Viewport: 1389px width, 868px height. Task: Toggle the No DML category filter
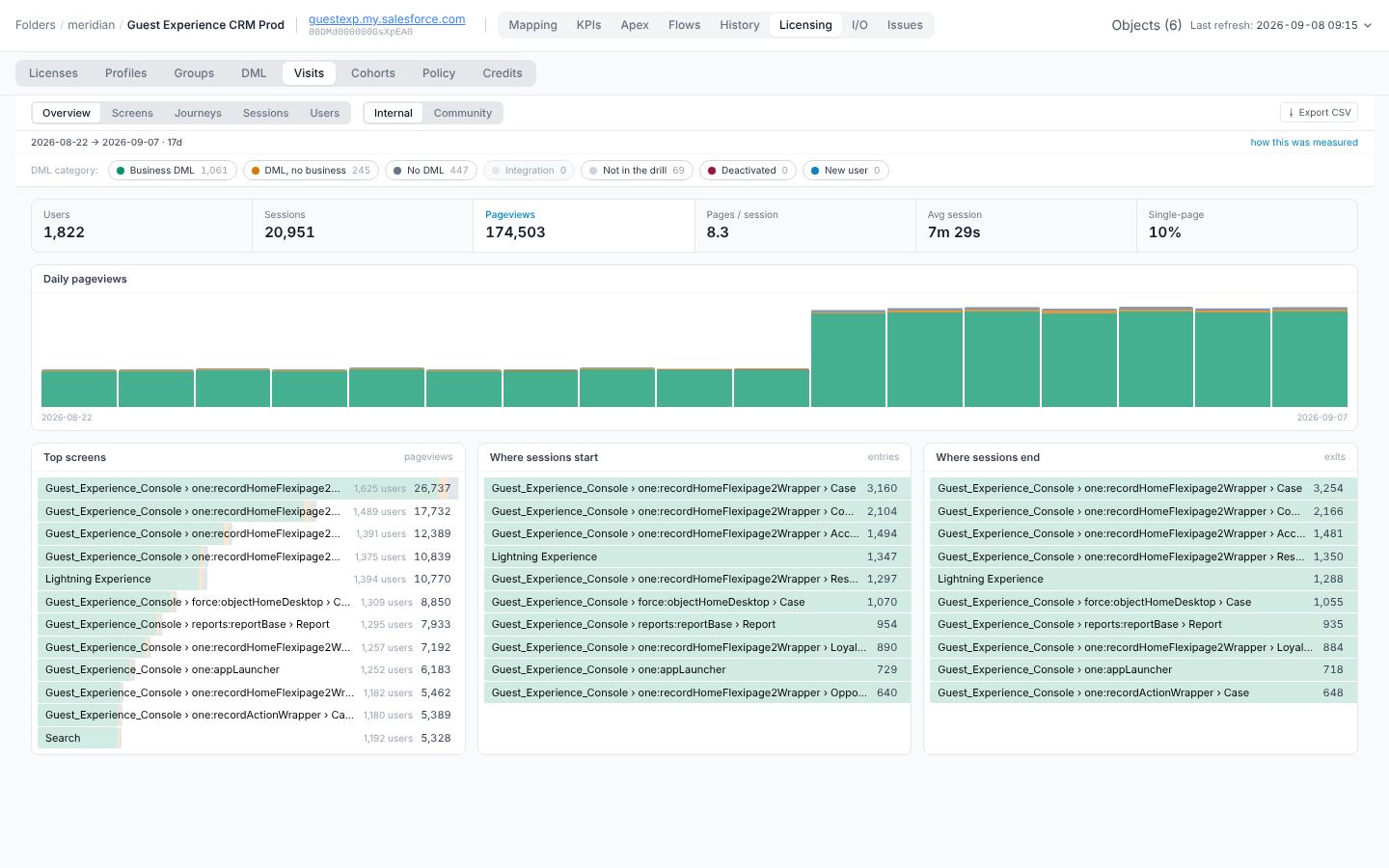click(x=431, y=171)
